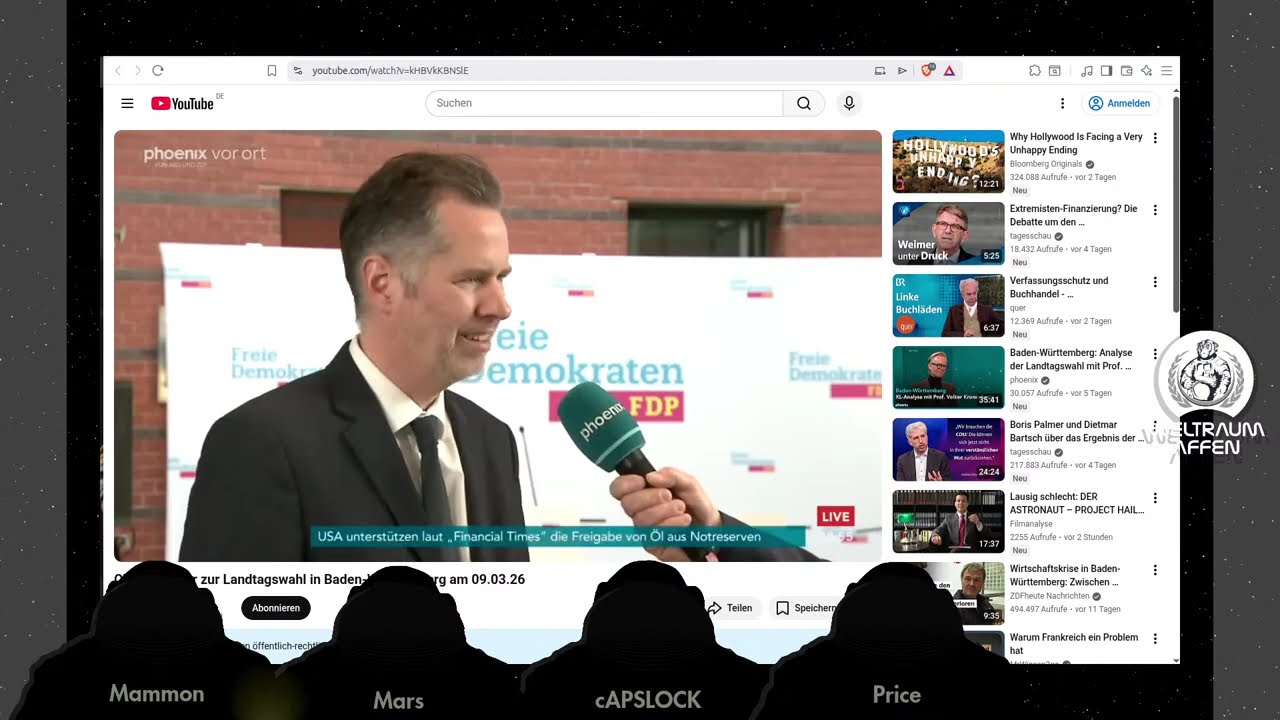Open the YouTube guide hamburger menu
Screen dimensions: 1280x720
pyautogui.click(x=127, y=103)
